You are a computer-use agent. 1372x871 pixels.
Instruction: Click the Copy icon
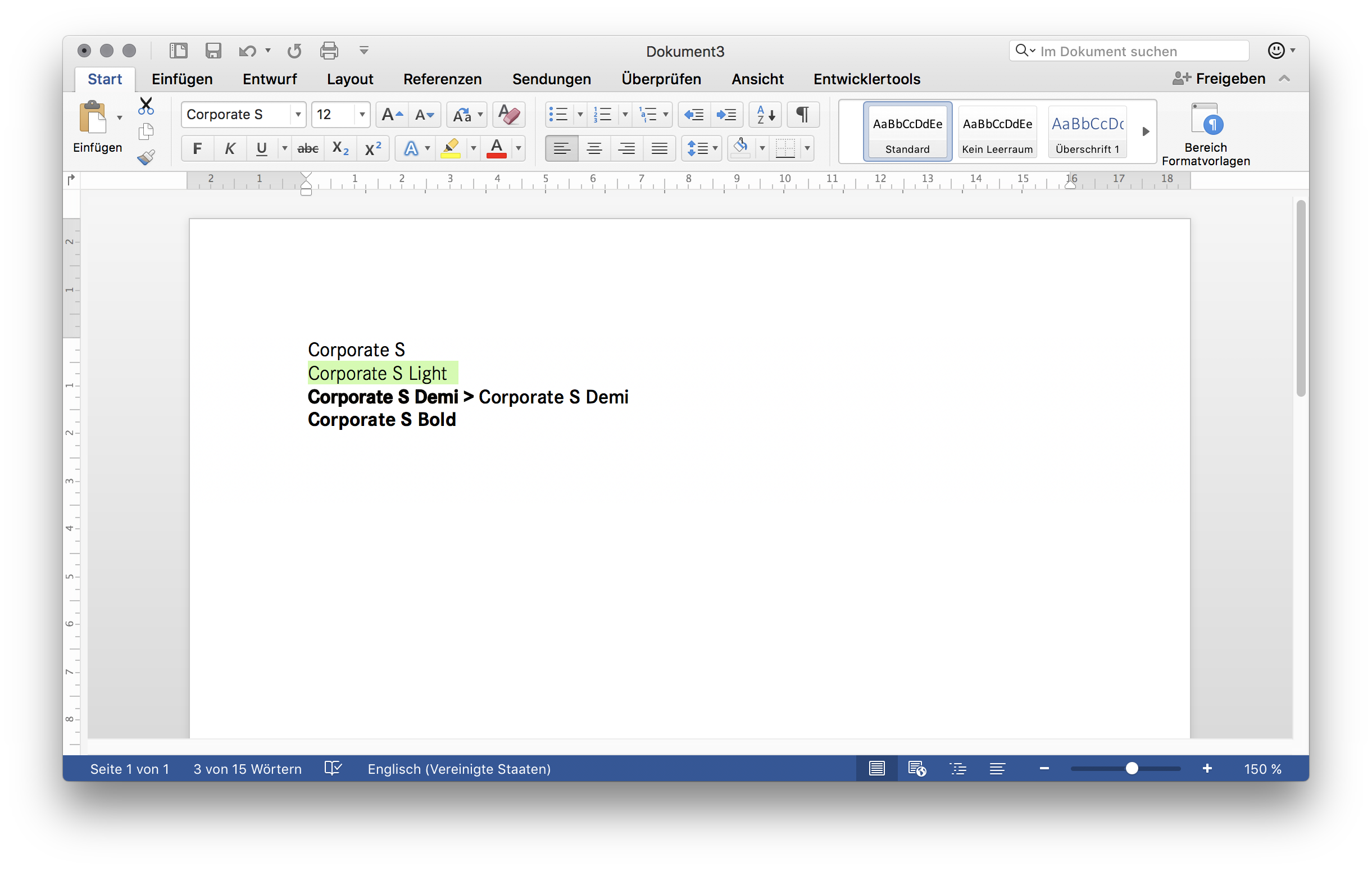tap(147, 131)
